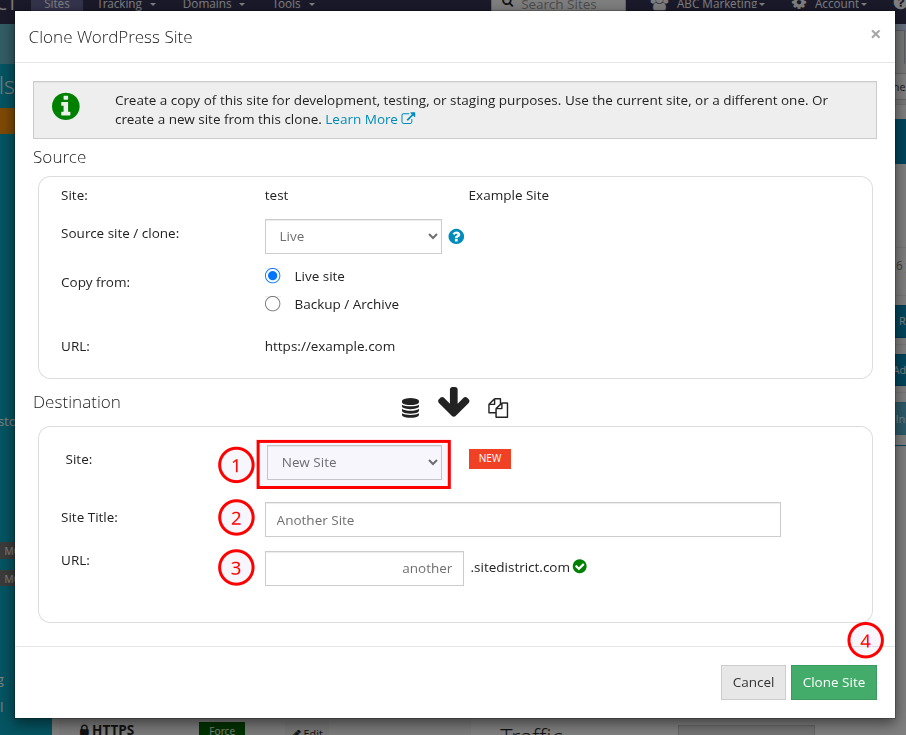Click the blue help question mark icon
The height and width of the screenshot is (735, 906).
pyautogui.click(x=456, y=237)
